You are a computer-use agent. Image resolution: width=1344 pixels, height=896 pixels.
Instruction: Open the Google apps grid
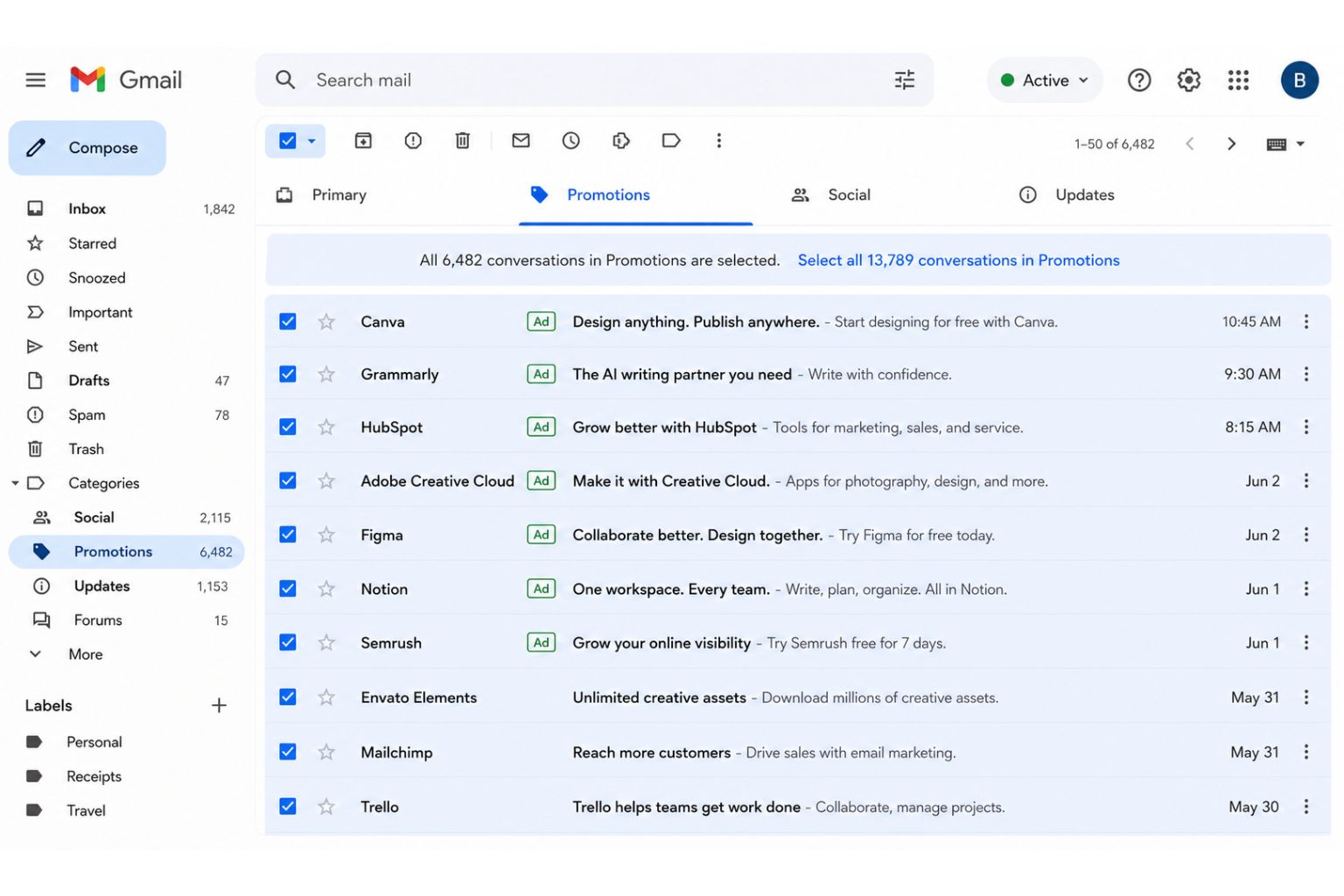(1238, 80)
